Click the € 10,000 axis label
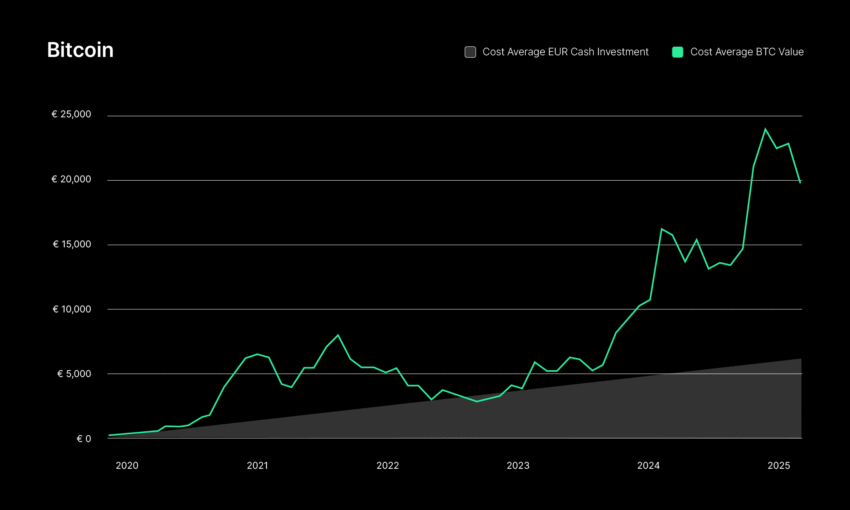This screenshot has width=850, height=510. [x=72, y=309]
